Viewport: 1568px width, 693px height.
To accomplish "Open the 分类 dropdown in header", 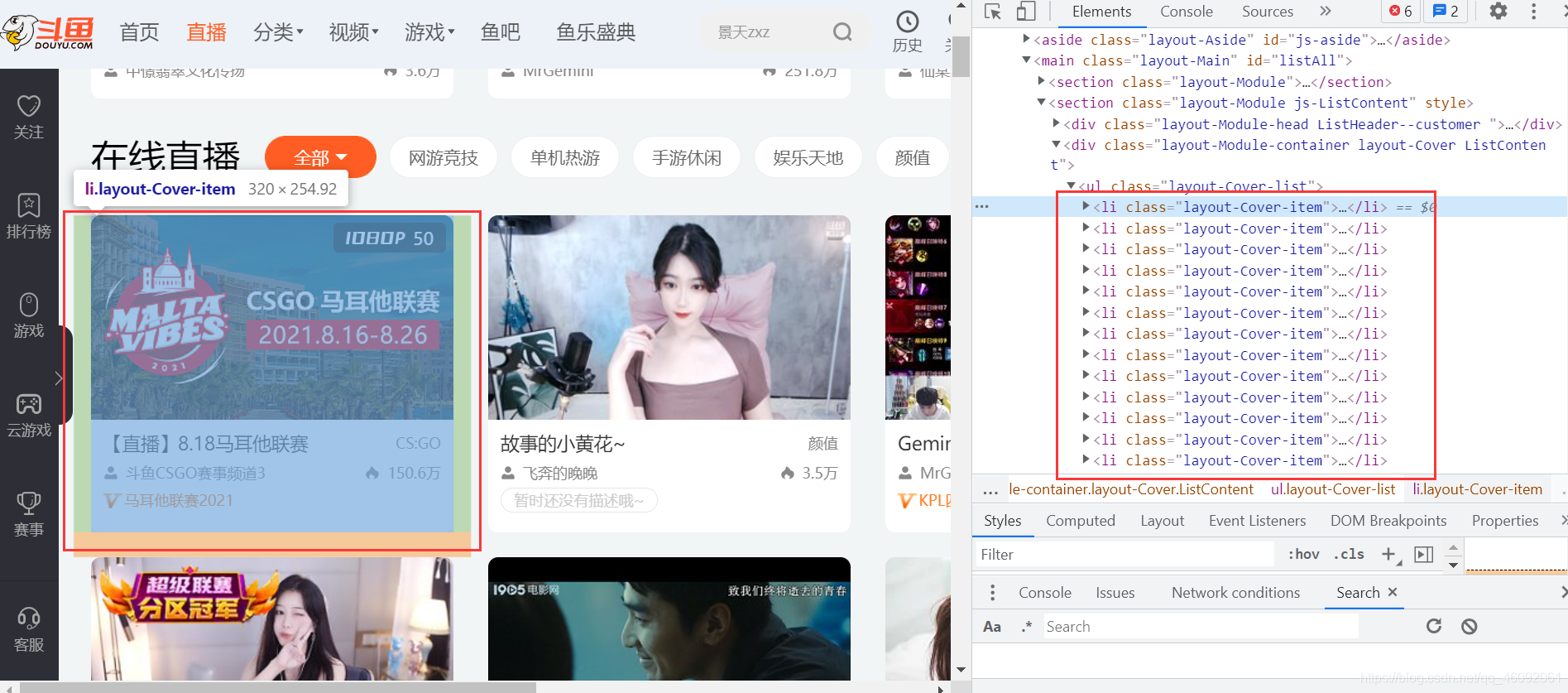I will [278, 32].
